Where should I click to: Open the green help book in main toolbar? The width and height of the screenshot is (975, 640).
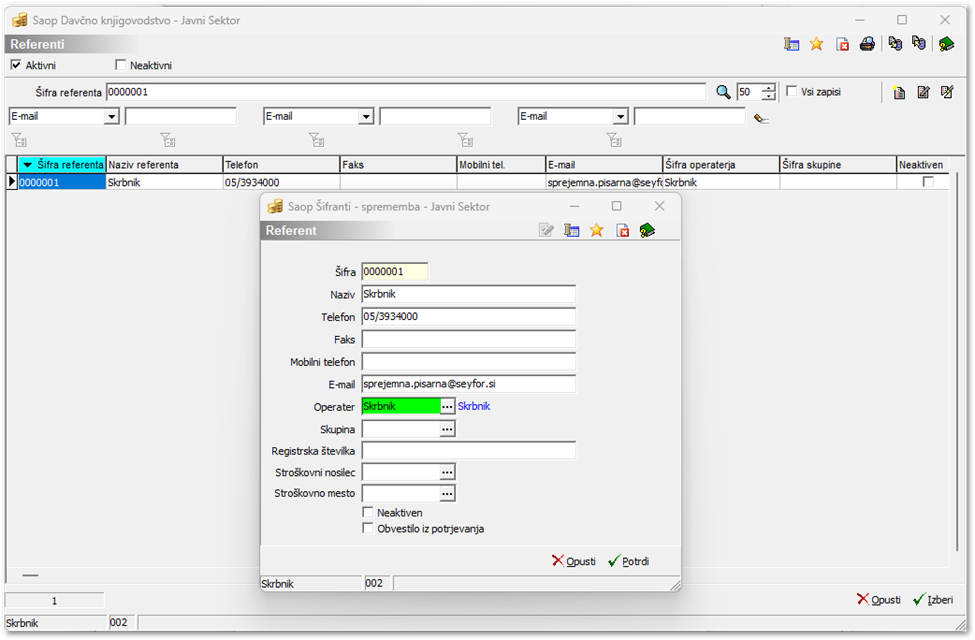[x=946, y=44]
